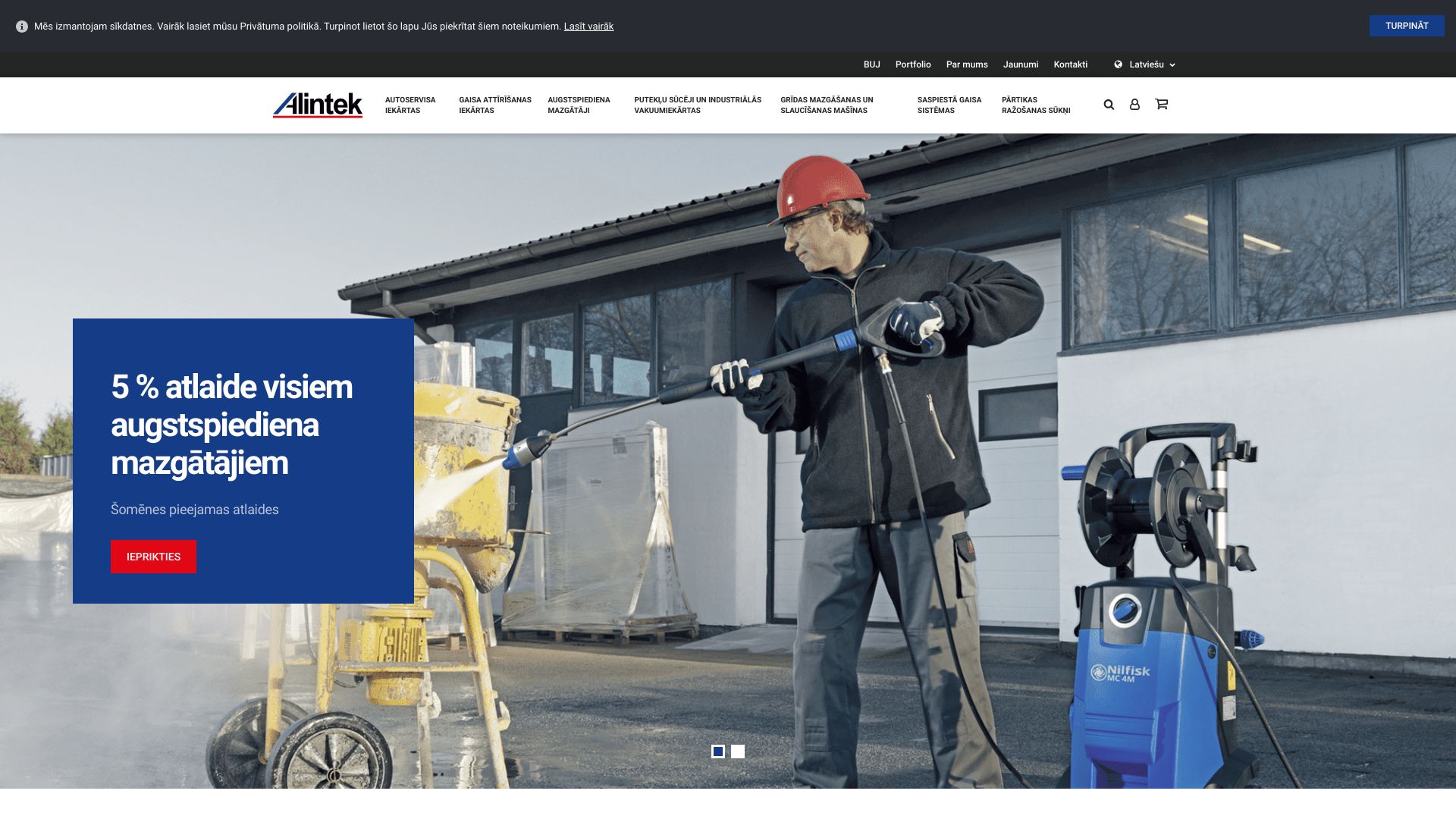Open Autoservisa iekārtas menu

[x=410, y=105]
